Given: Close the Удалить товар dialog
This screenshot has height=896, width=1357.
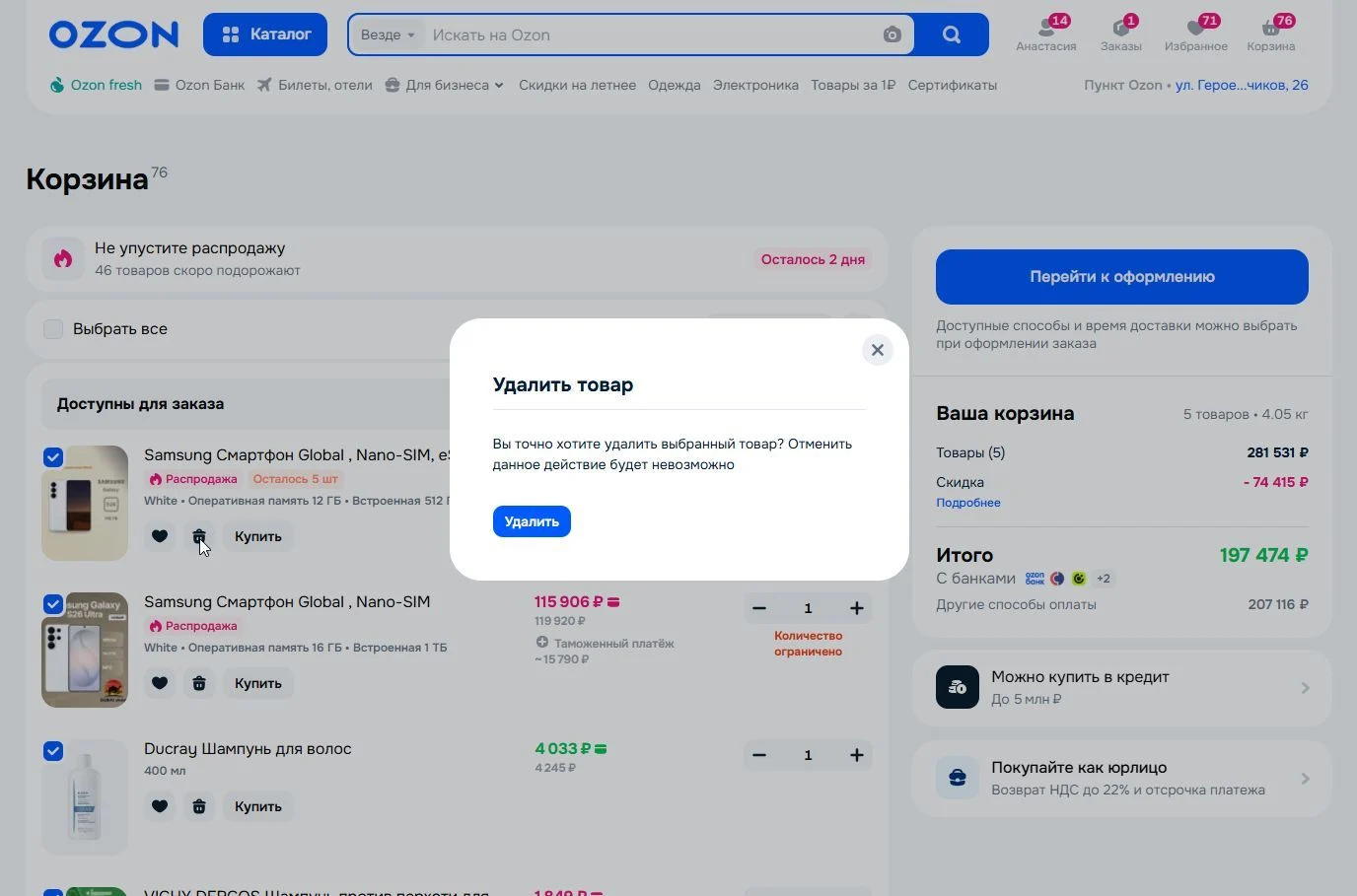Looking at the screenshot, I should pyautogui.click(x=878, y=350).
